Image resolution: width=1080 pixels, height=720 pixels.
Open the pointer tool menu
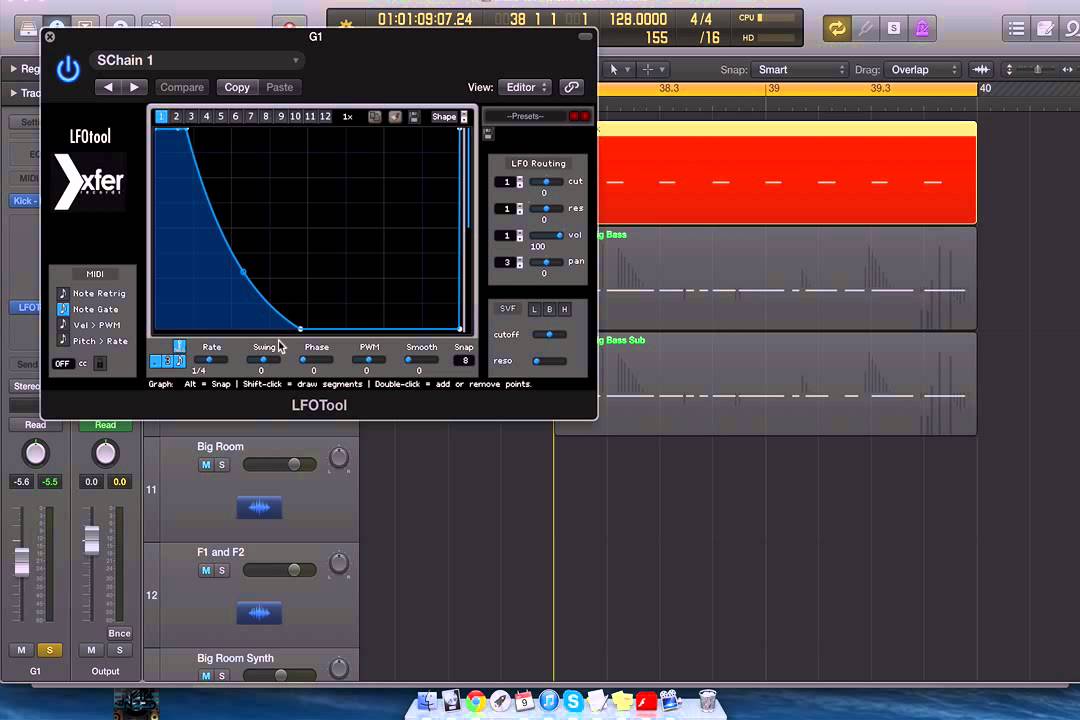tap(619, 70)
